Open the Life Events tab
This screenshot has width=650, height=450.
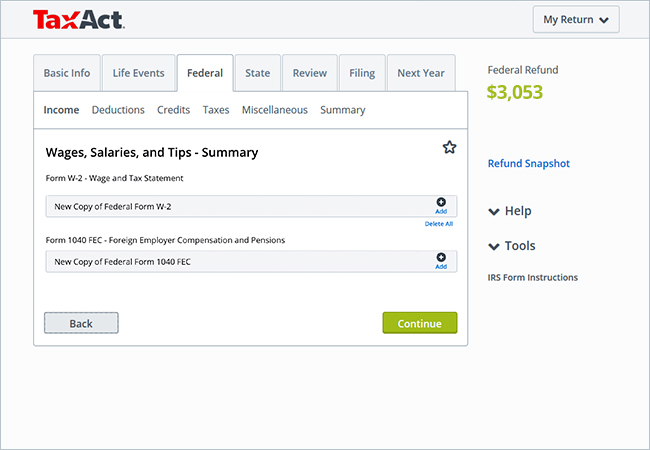point(138,73)
